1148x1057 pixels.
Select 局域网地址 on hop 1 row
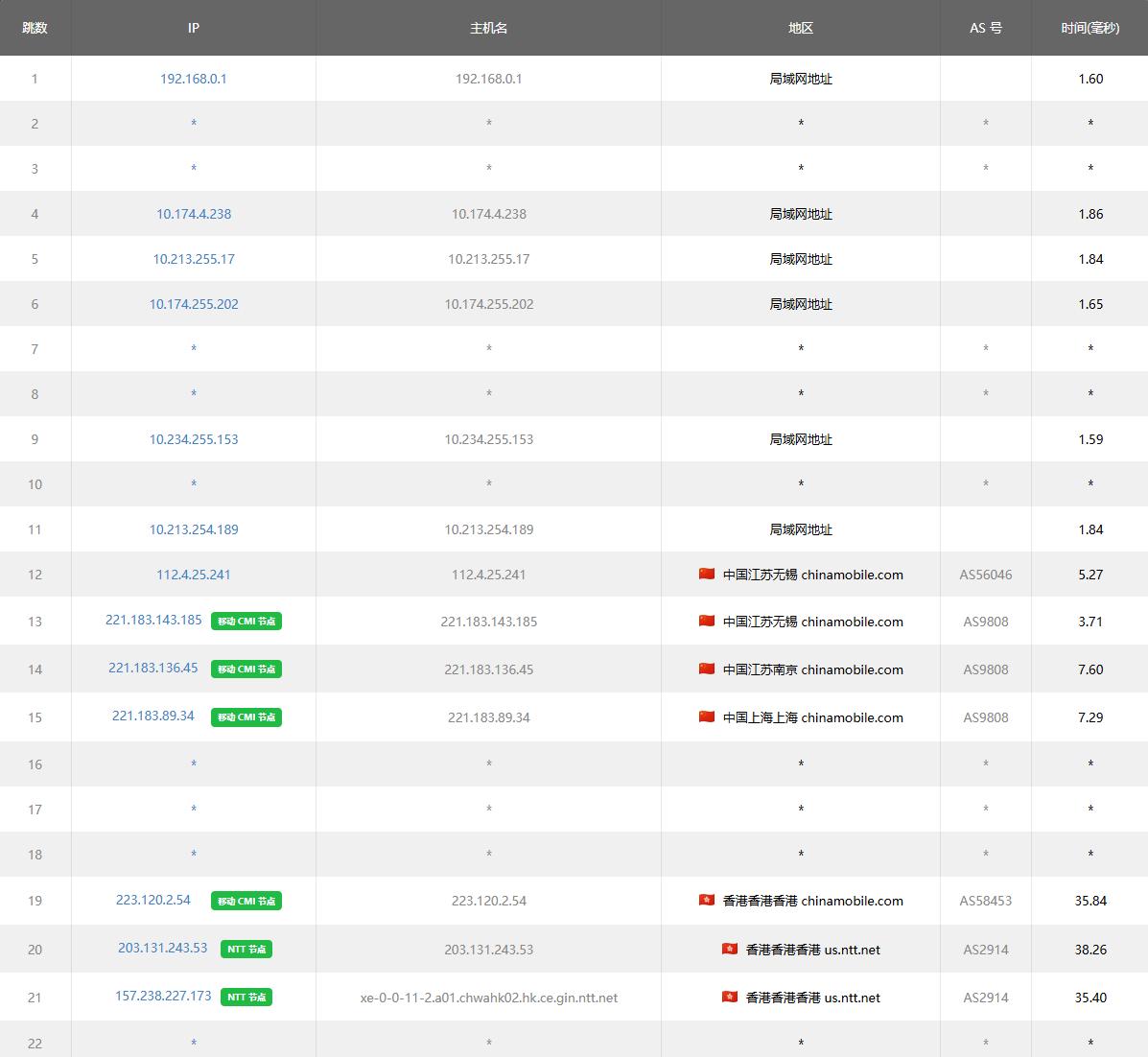[800, 79]
